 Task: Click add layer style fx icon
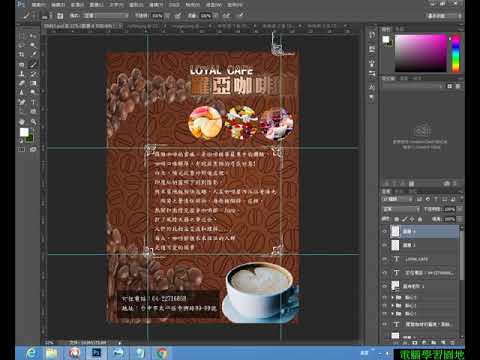pyautogui.click(x=405, y=342)
